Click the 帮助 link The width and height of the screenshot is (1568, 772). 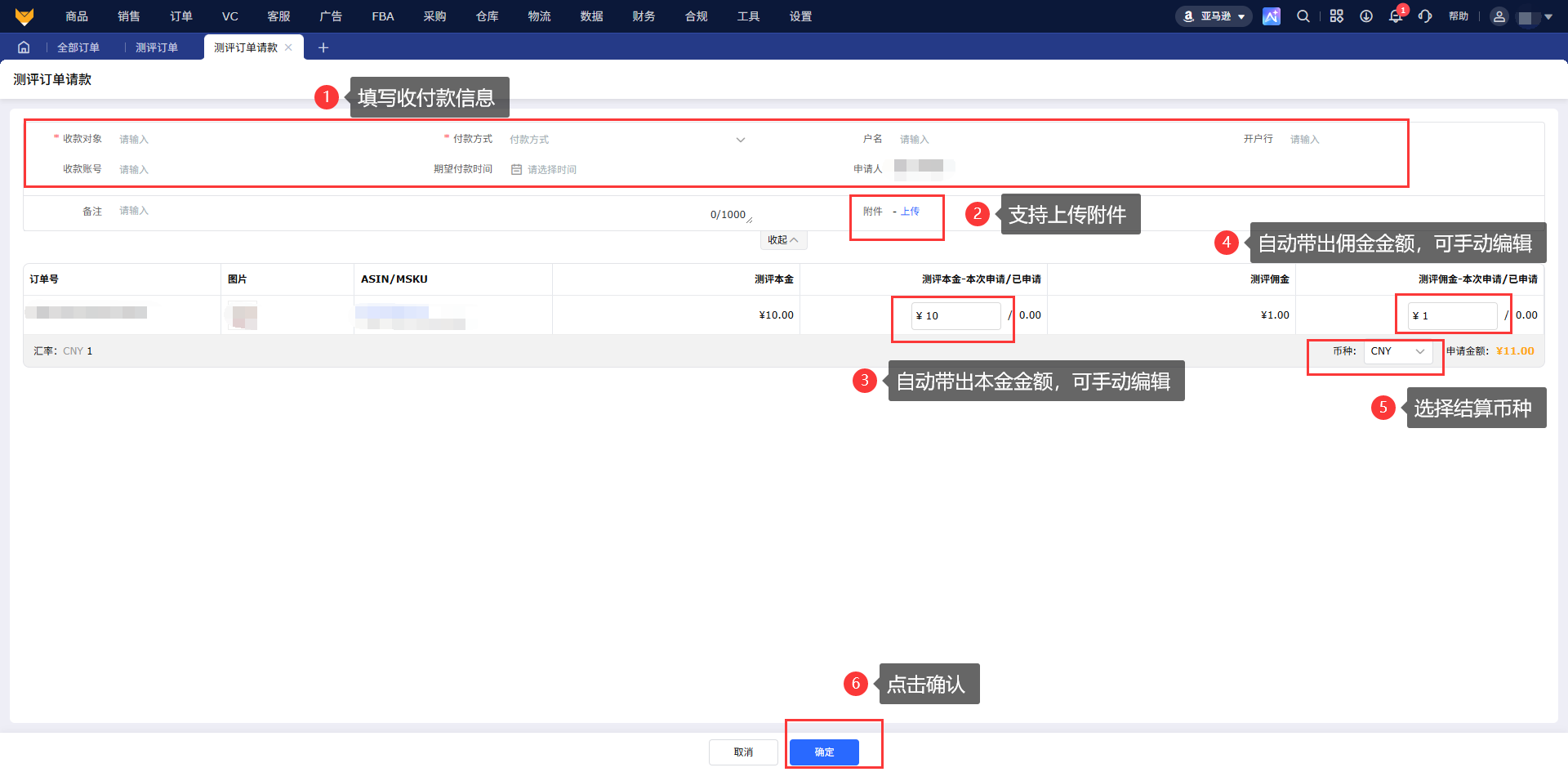[1459, 16]
